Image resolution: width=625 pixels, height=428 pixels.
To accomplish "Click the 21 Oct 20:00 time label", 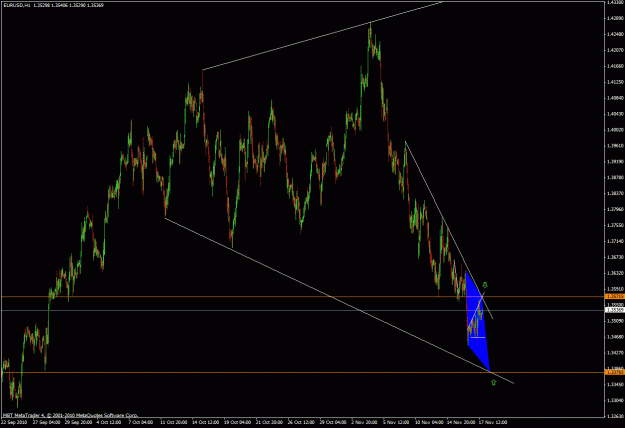I will [269, 422].
